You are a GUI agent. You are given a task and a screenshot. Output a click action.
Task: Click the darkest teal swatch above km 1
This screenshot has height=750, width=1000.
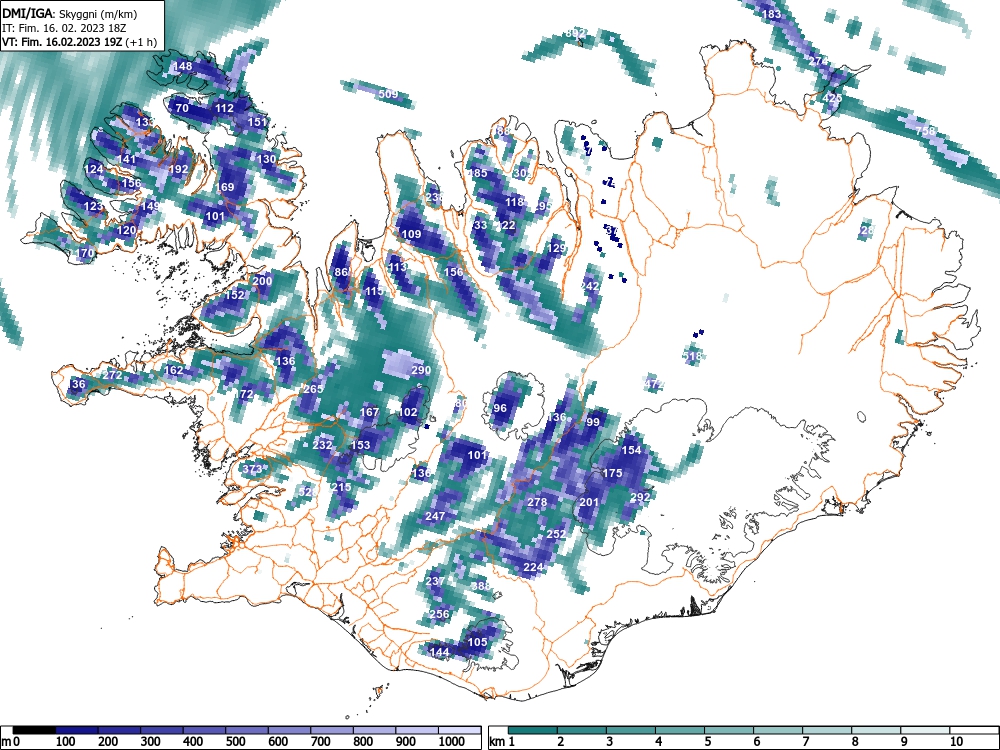click(x=532, y=730)
